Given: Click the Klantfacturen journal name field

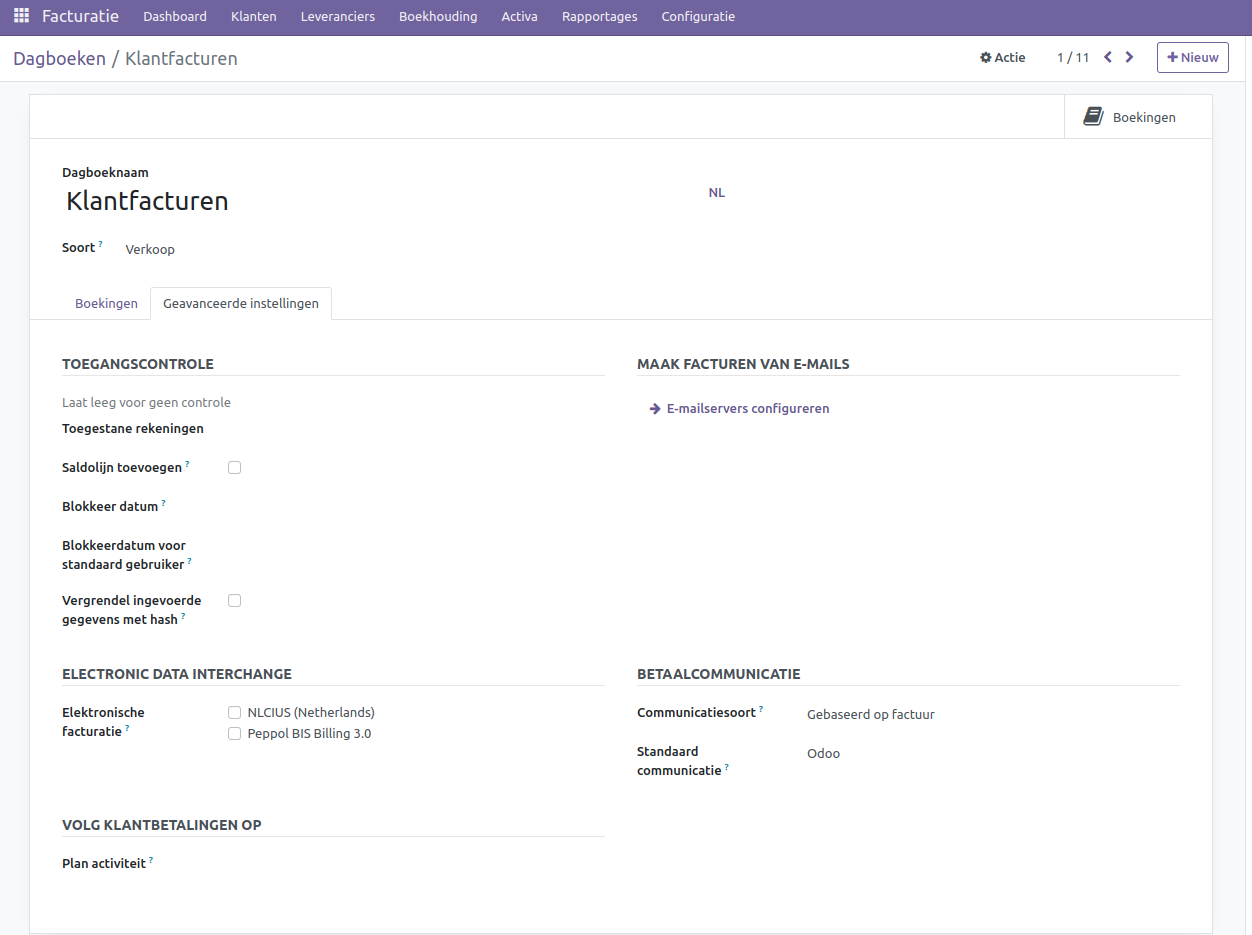Looking at the screenshot, I should click(147, 201).
